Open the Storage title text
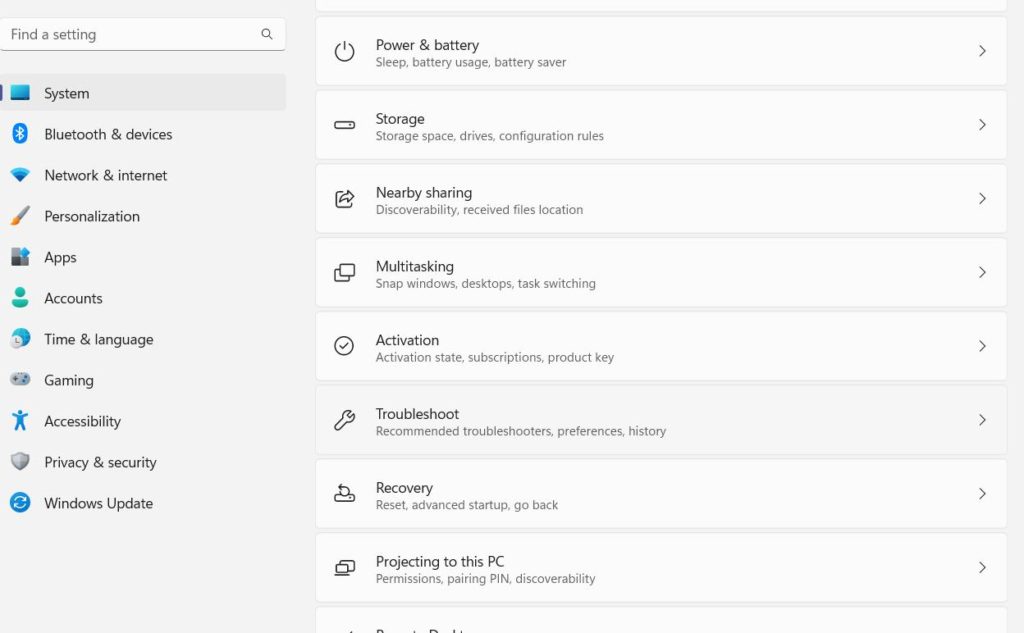The image size is (1024, 633). coord(400,119)
